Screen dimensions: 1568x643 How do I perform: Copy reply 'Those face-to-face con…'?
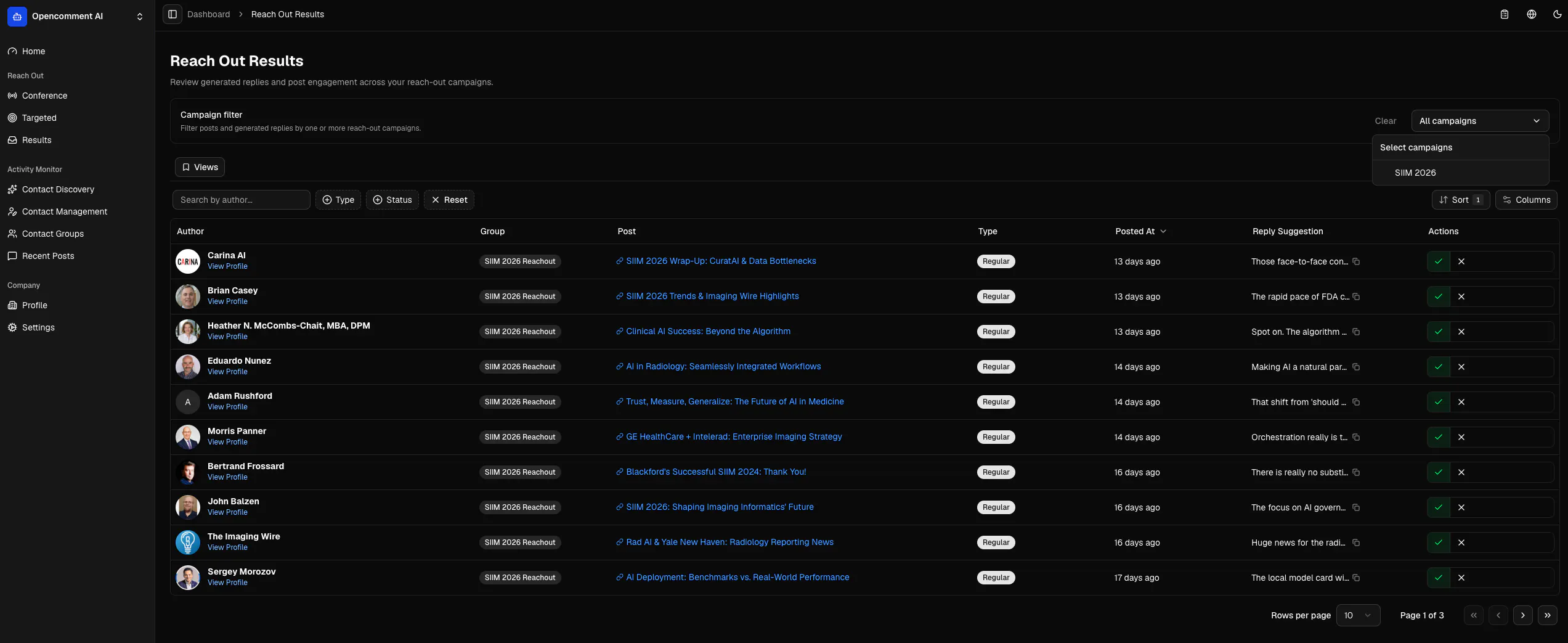[1356, 261]
